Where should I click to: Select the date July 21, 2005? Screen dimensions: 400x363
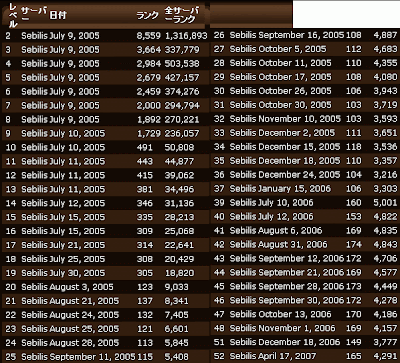(77, 245)
